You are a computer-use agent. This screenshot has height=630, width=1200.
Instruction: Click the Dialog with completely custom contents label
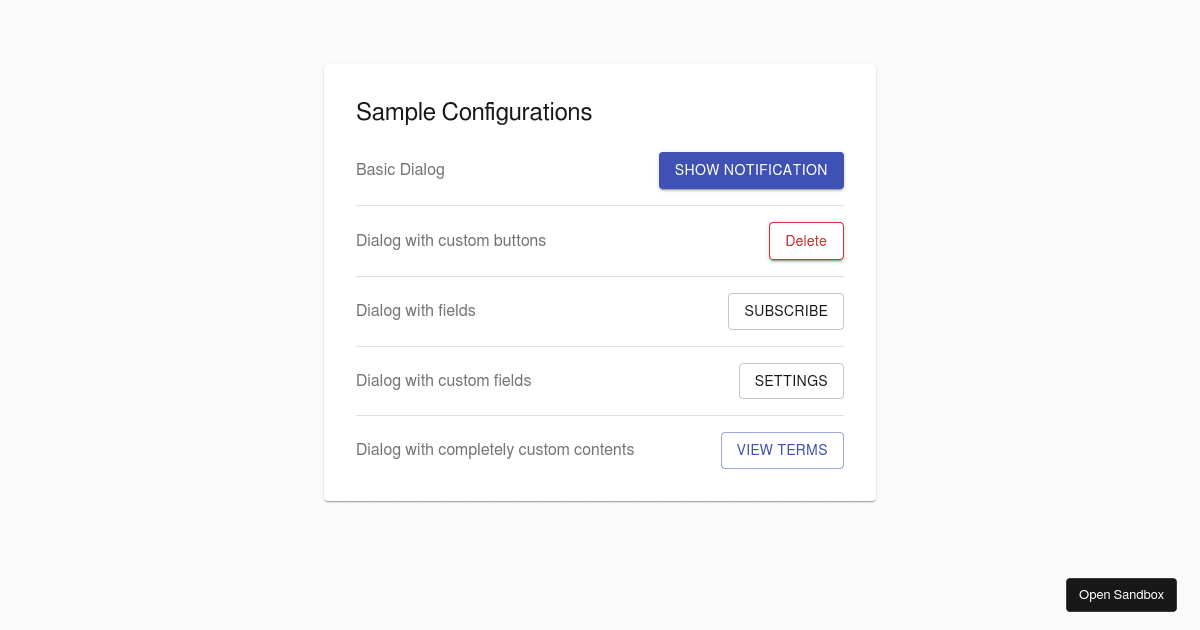495,450
